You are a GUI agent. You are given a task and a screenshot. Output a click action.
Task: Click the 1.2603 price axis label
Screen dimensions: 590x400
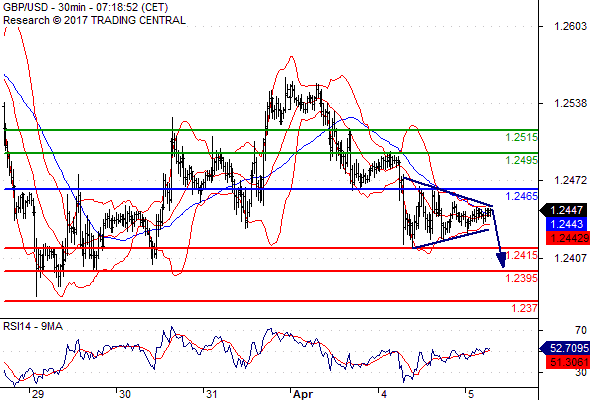pyautogui.click(x=570, y=26)
